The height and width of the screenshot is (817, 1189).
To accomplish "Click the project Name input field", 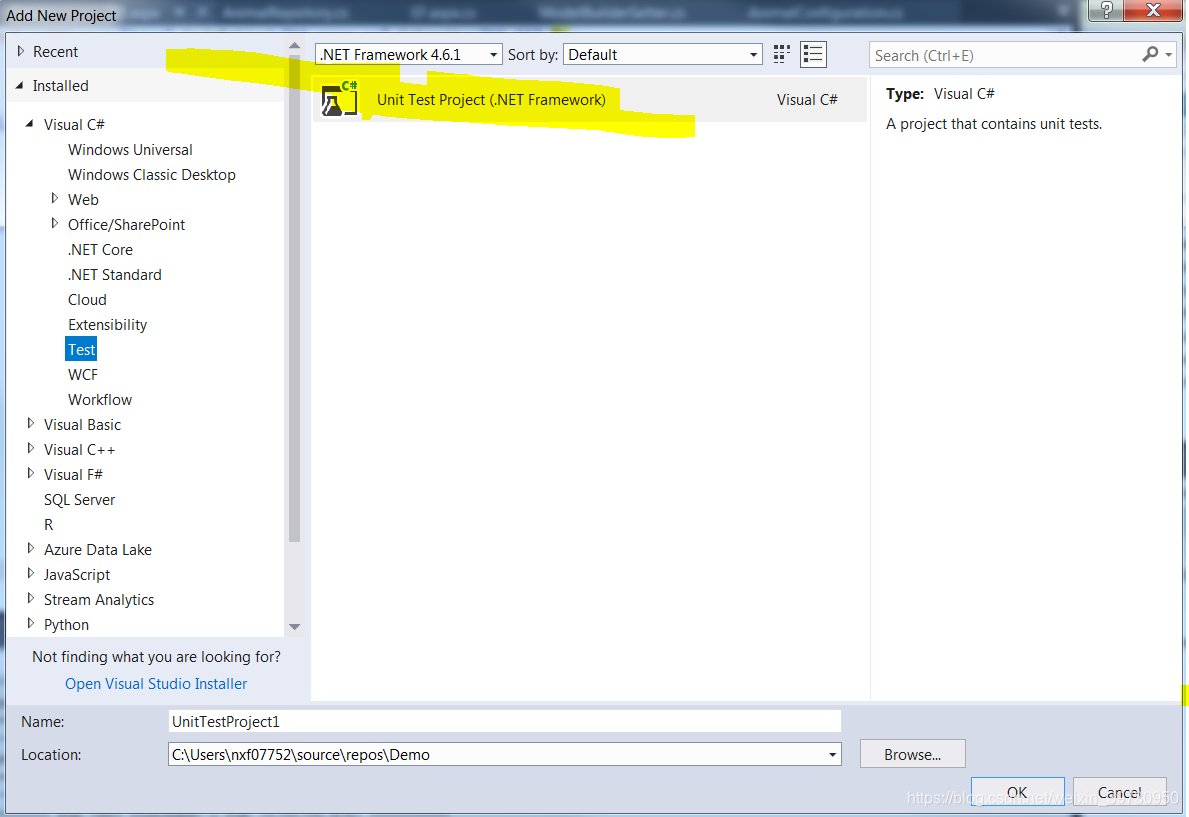I will click(x=504, y=721).
